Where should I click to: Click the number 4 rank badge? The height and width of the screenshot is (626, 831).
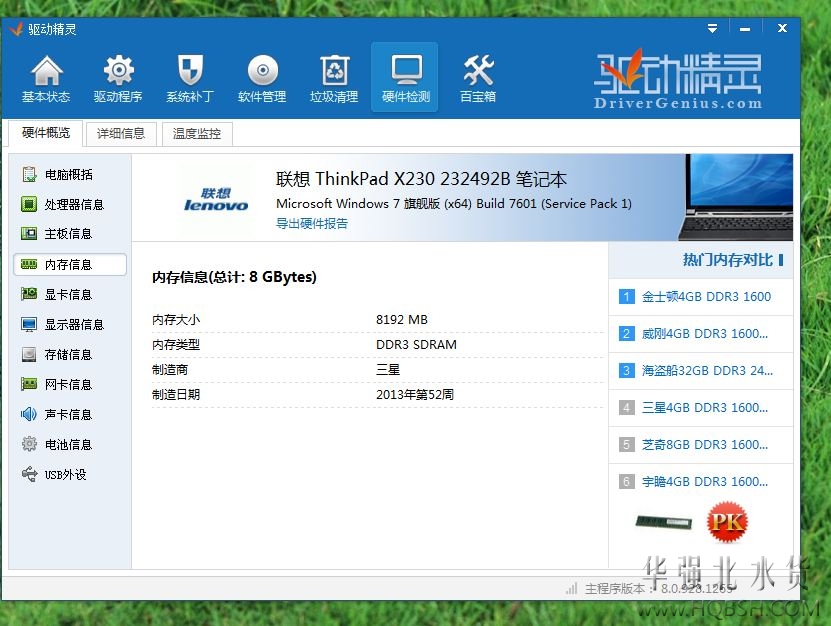coord(626,408)
